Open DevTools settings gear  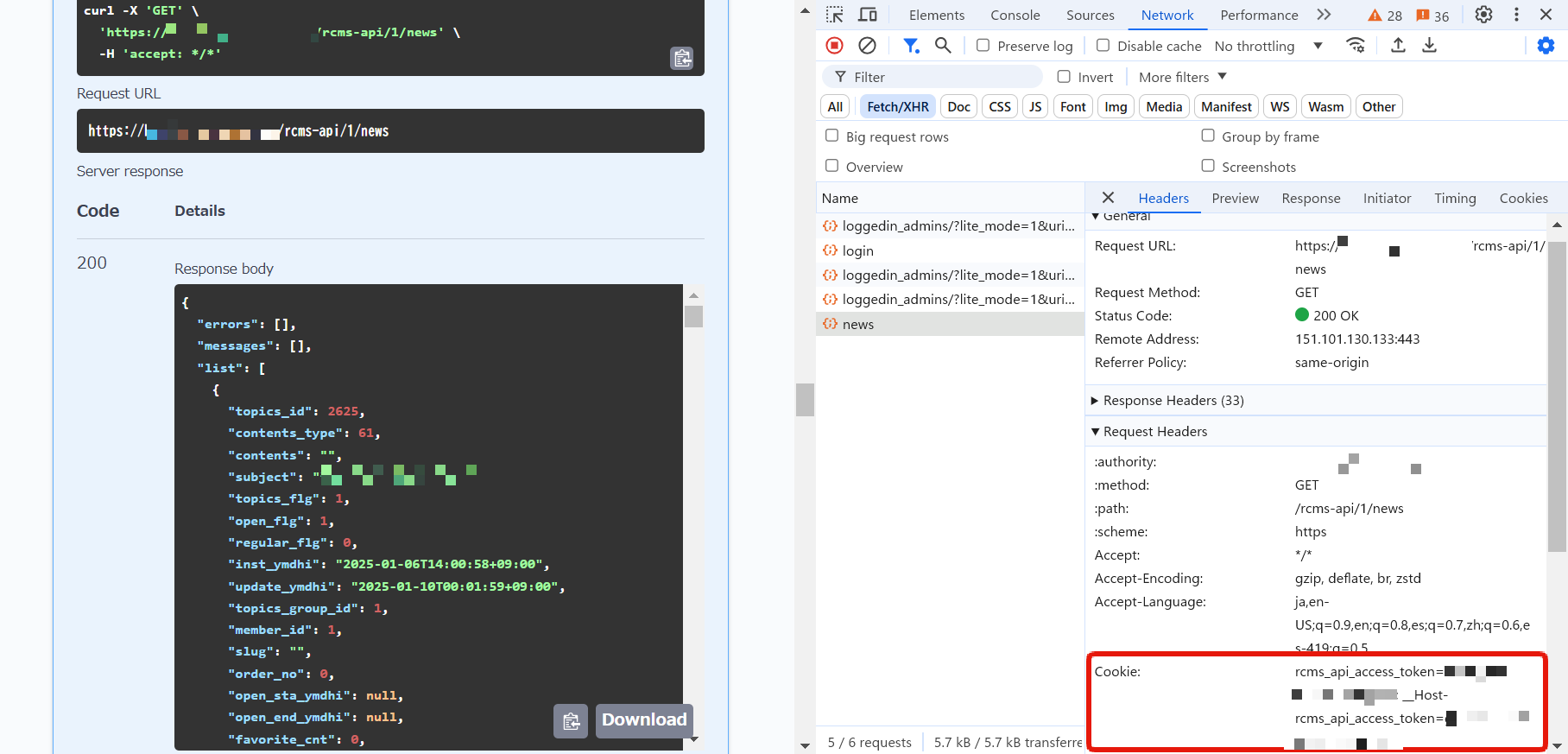point(1483,15)
